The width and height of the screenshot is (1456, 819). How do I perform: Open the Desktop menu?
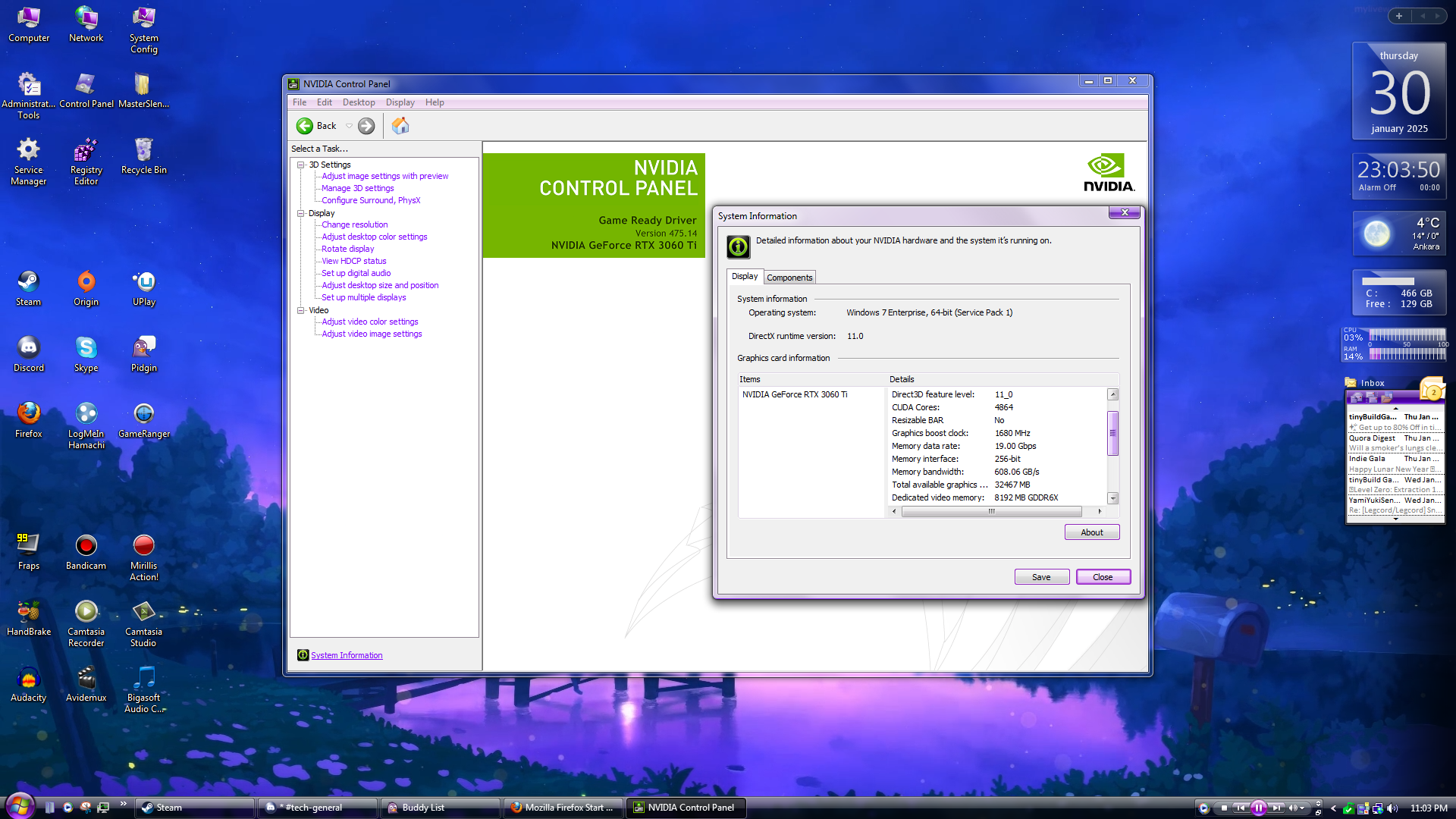[359, 102]
